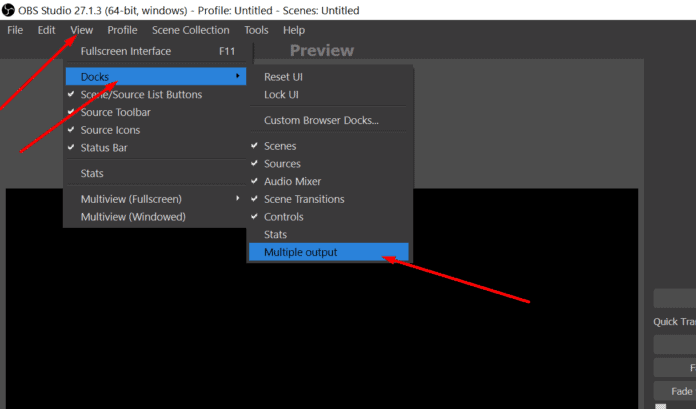Viewport: 696px width, 409px height.
Task: Uncheck the Sources dock
Action: tap(282, 164)
